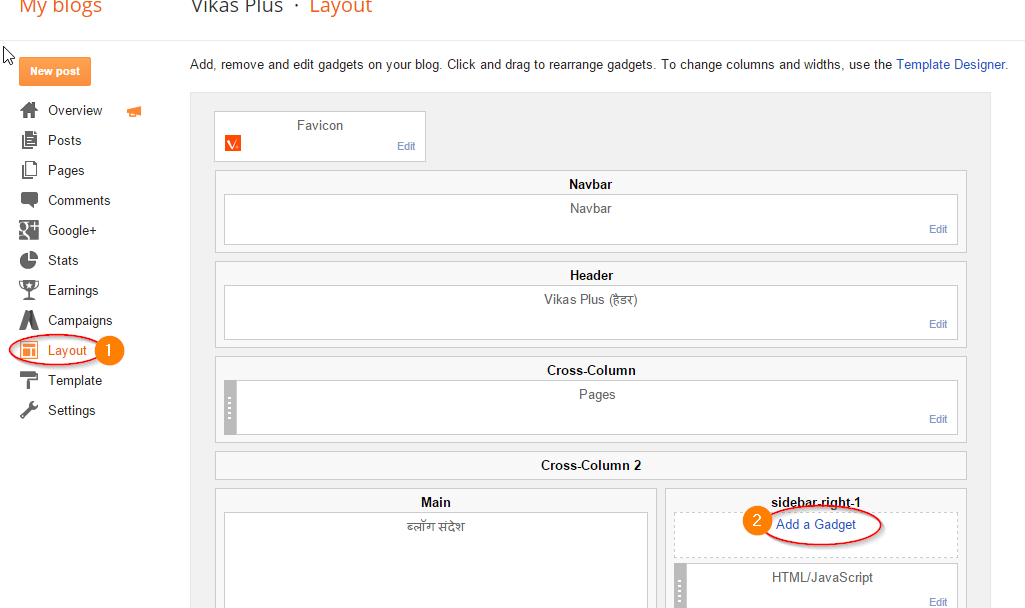Click the My blogs link
Screen dimensions: 1025x608
pos(61,7)
